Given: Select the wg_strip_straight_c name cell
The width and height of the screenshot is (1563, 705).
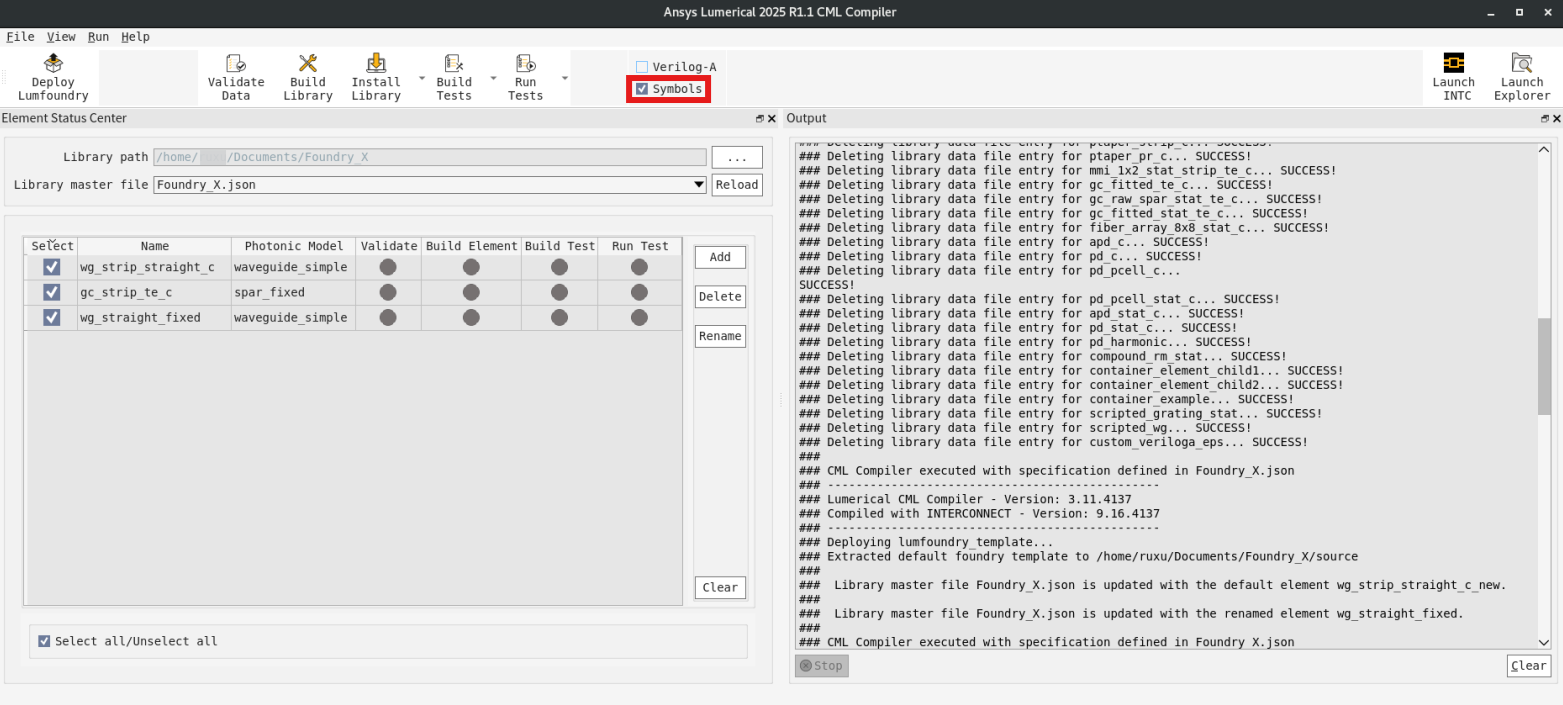Looking at the screenshot, I should point(155,267).
